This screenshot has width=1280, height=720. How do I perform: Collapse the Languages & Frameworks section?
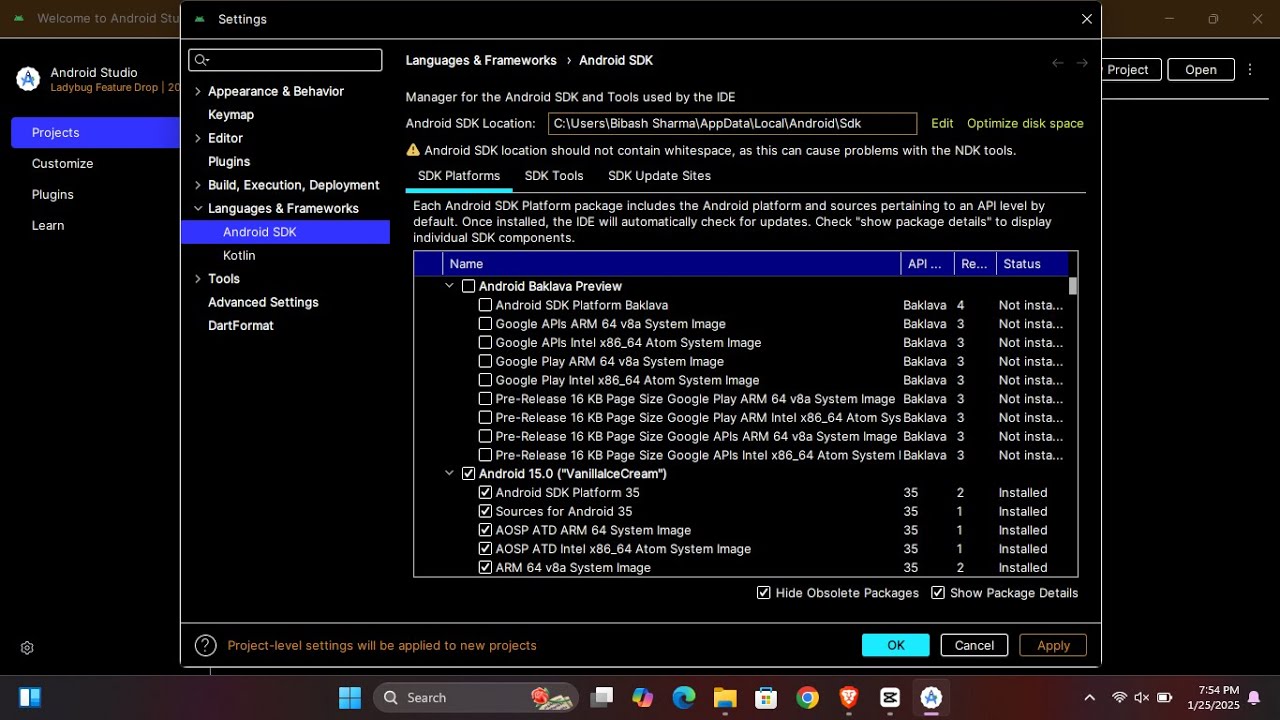(197, 208)
